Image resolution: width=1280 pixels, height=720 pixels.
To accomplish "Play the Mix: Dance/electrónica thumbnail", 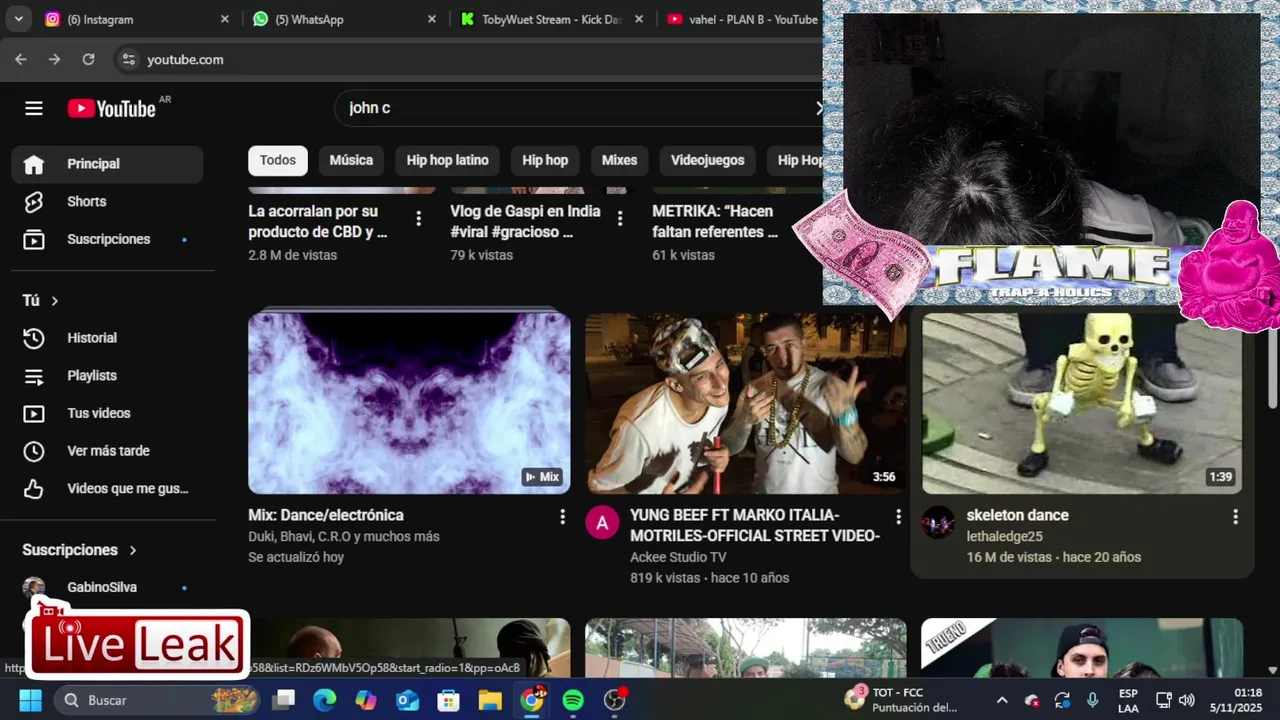I will point(409,403).
